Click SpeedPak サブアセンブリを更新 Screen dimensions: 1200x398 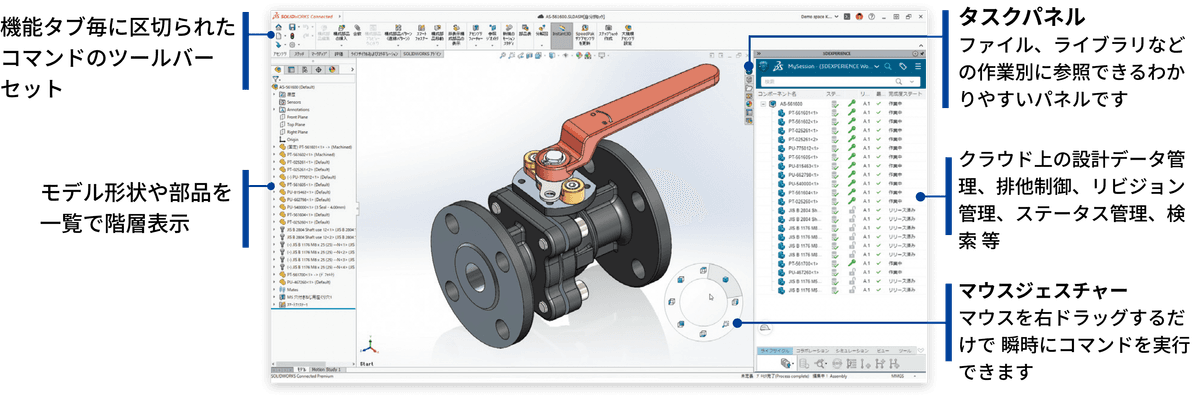click(x=585, y=34)
